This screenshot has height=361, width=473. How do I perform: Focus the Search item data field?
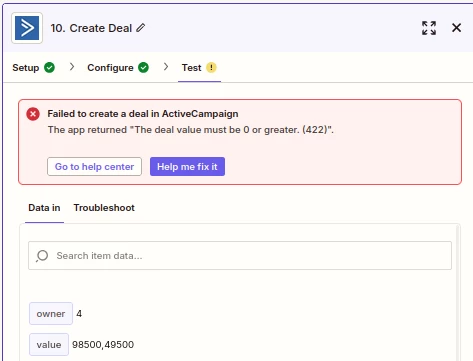(x=240, y=256)
